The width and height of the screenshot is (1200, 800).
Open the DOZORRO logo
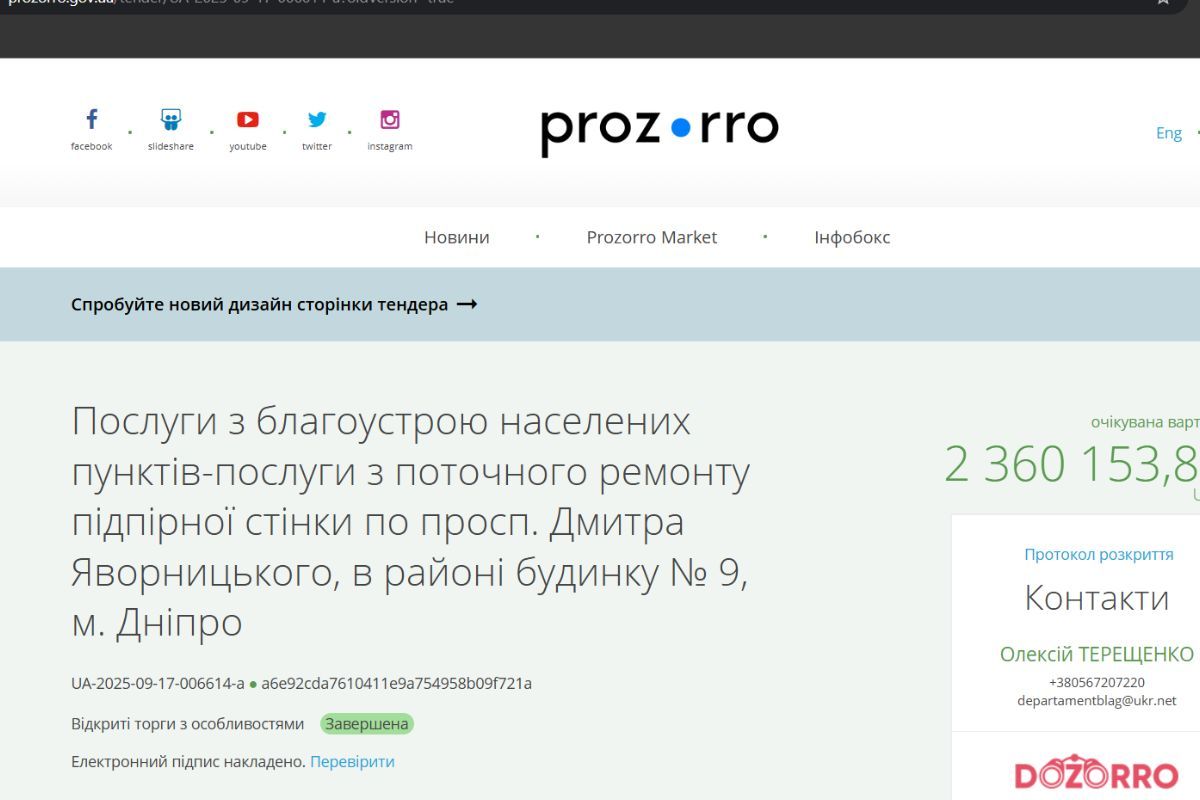point(1097,773)
